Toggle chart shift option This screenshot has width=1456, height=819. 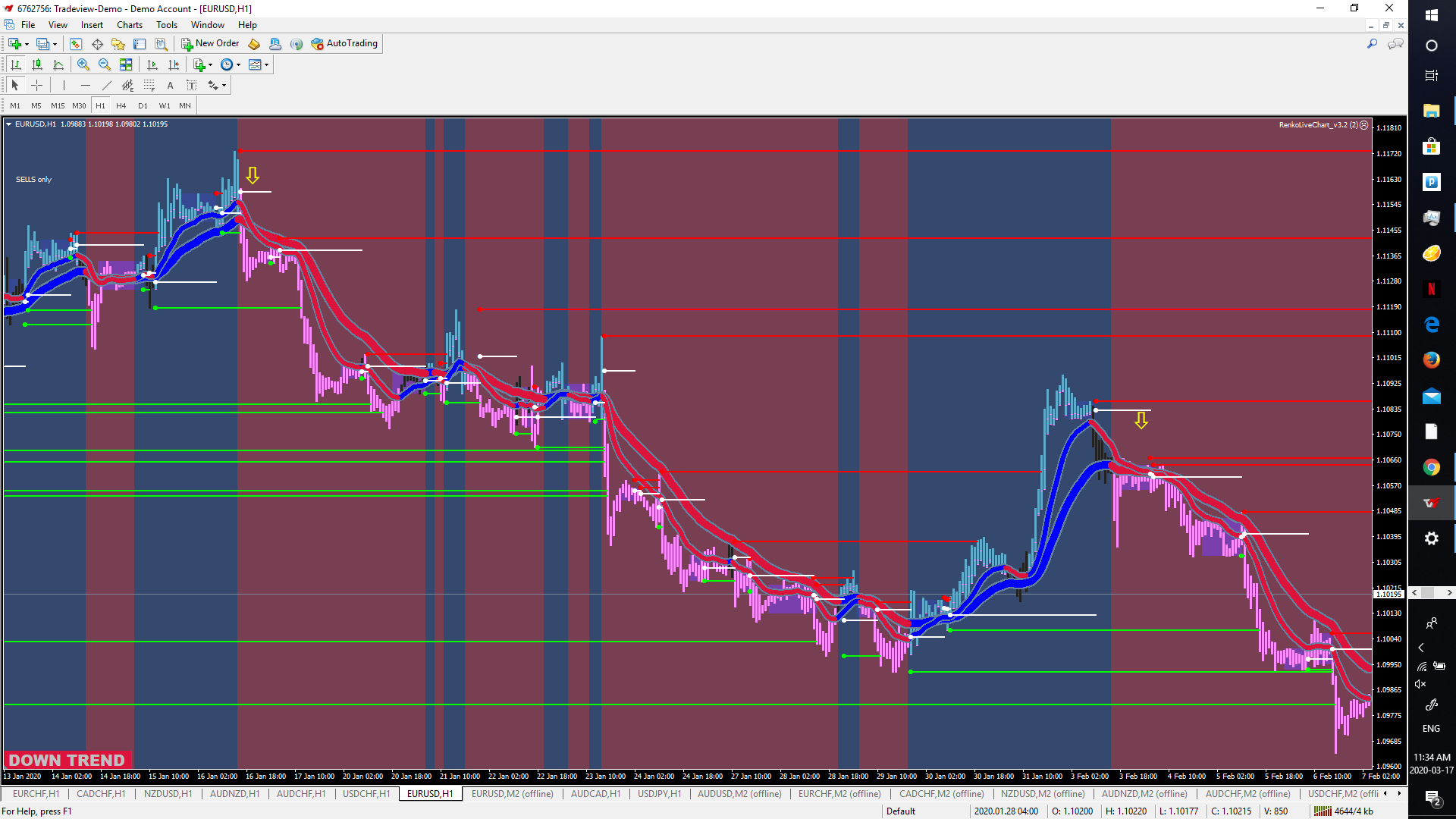point(174,64)
